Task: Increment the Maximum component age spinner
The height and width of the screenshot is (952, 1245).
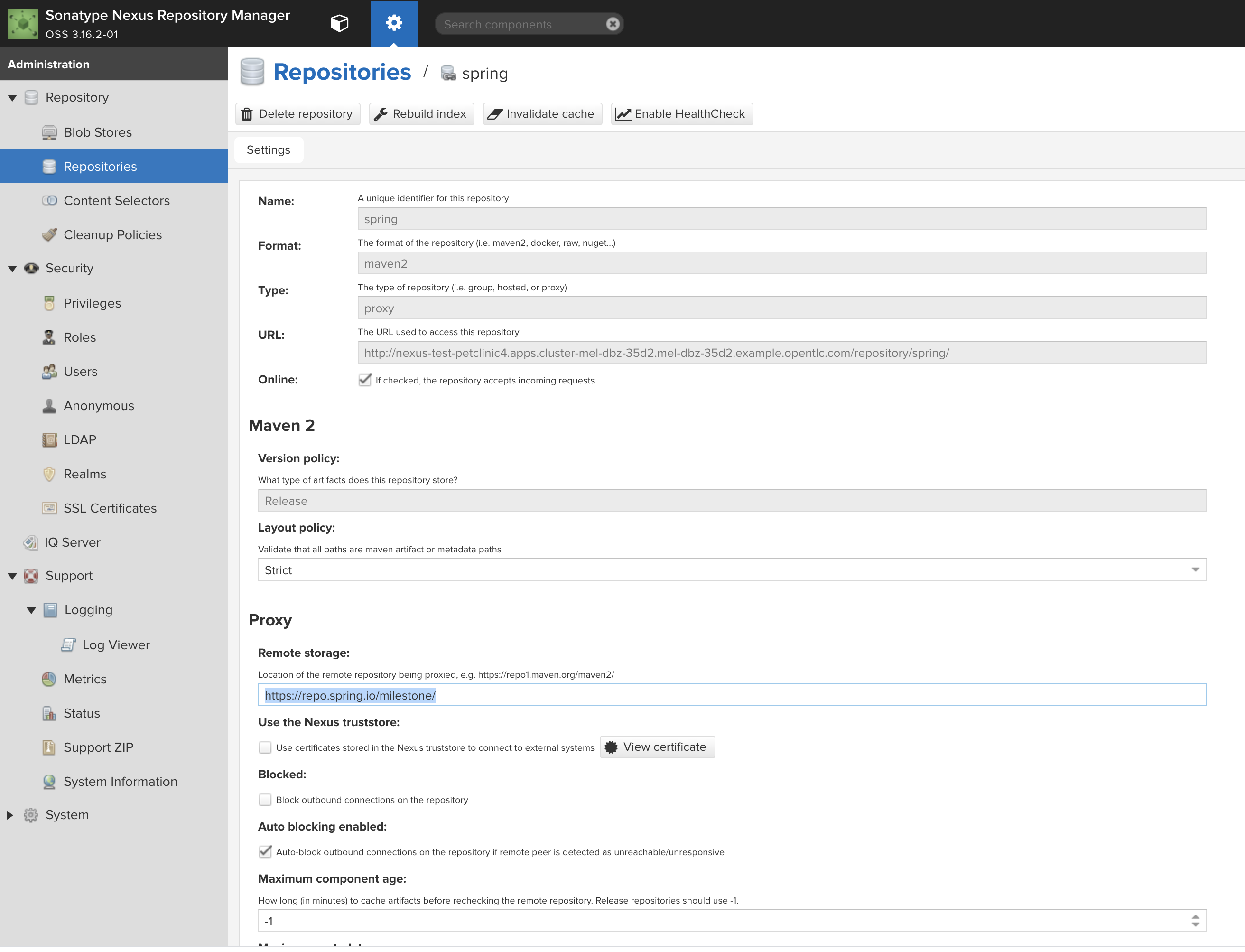Action: (x=1195, y=917)
